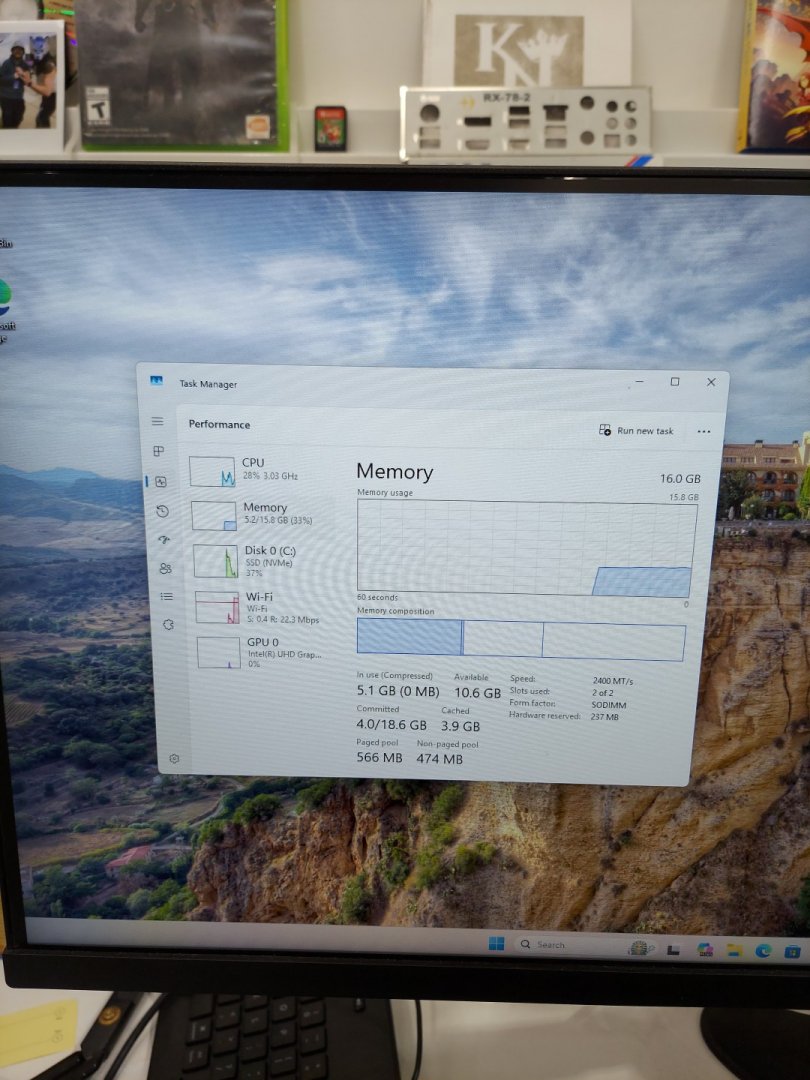Click the Memory composition bar
This screenshot has width=810, height=1080.
pyautogui.click(x=521, y=639)
